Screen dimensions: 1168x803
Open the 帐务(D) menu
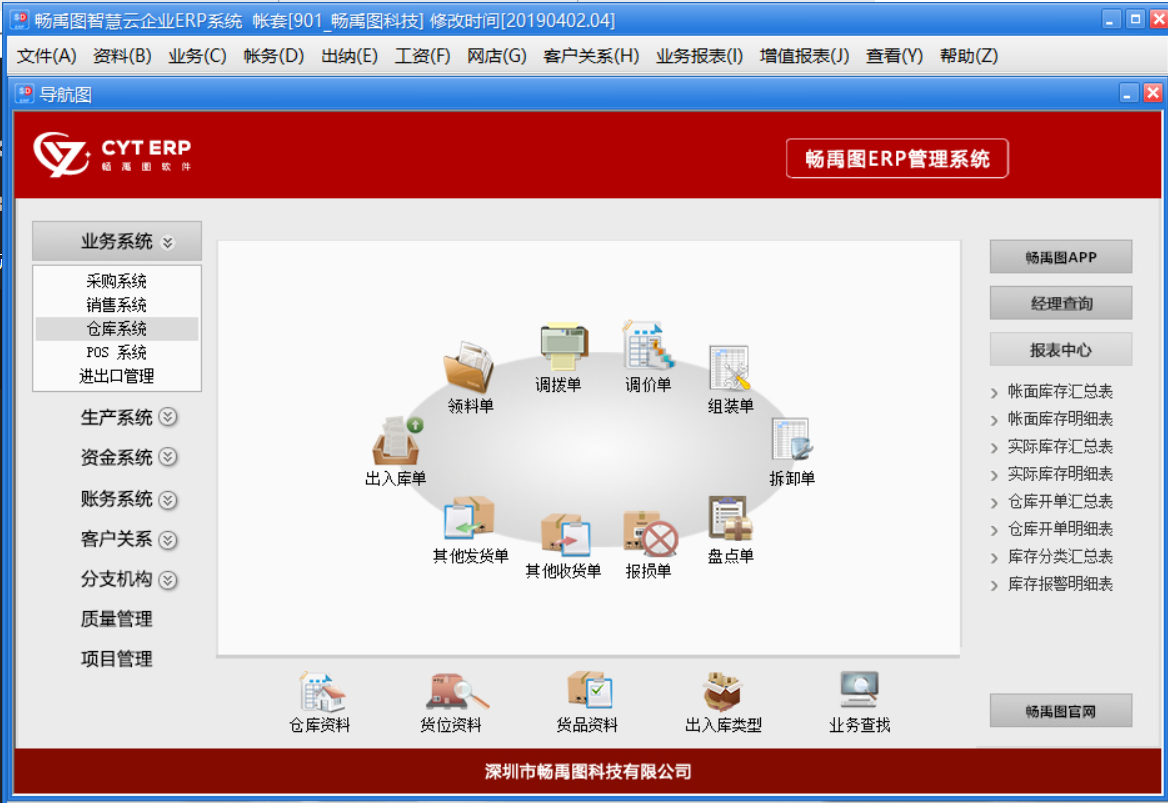tap(273, 56)
